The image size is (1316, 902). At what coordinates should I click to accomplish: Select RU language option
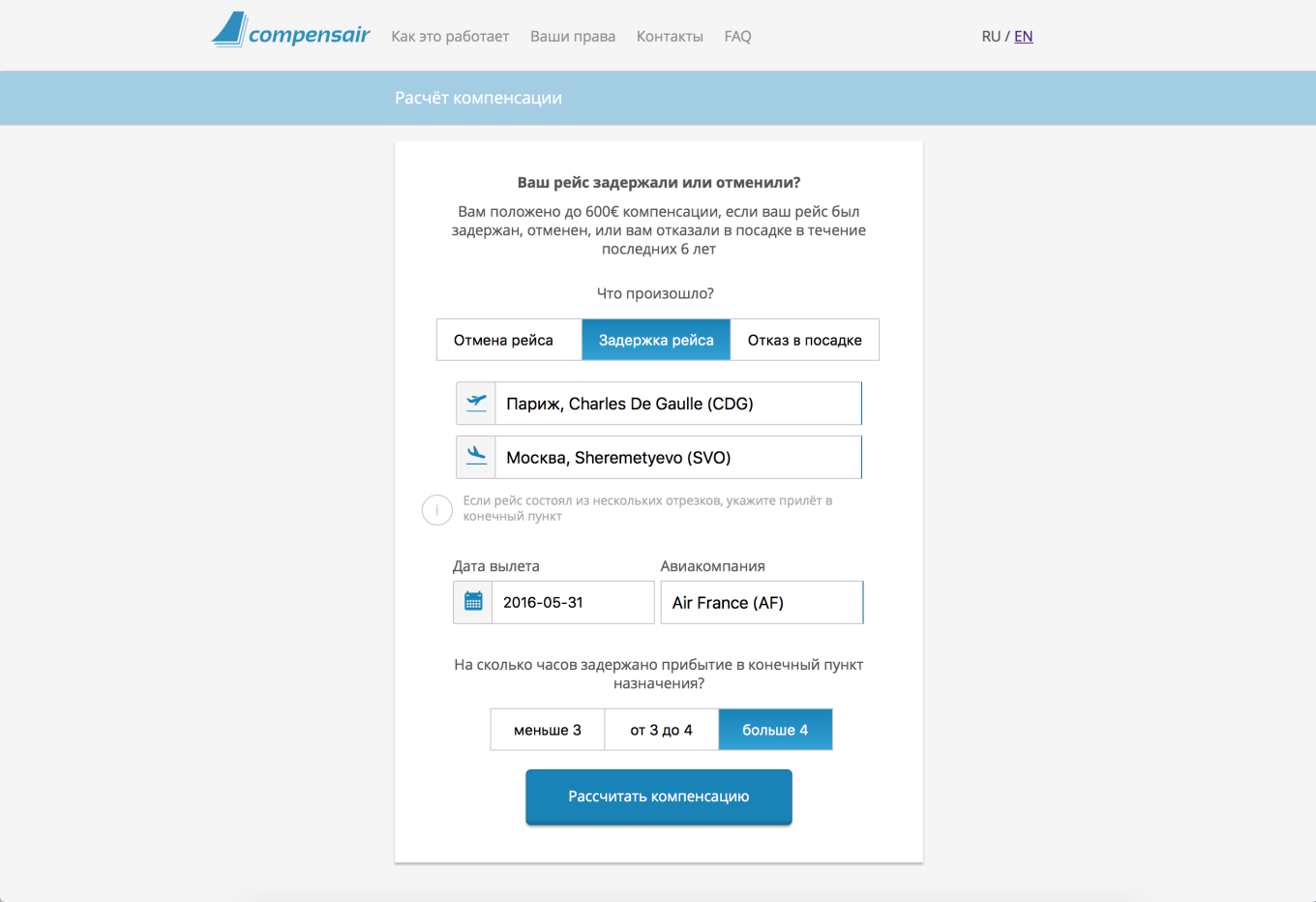tap(991, 36)
